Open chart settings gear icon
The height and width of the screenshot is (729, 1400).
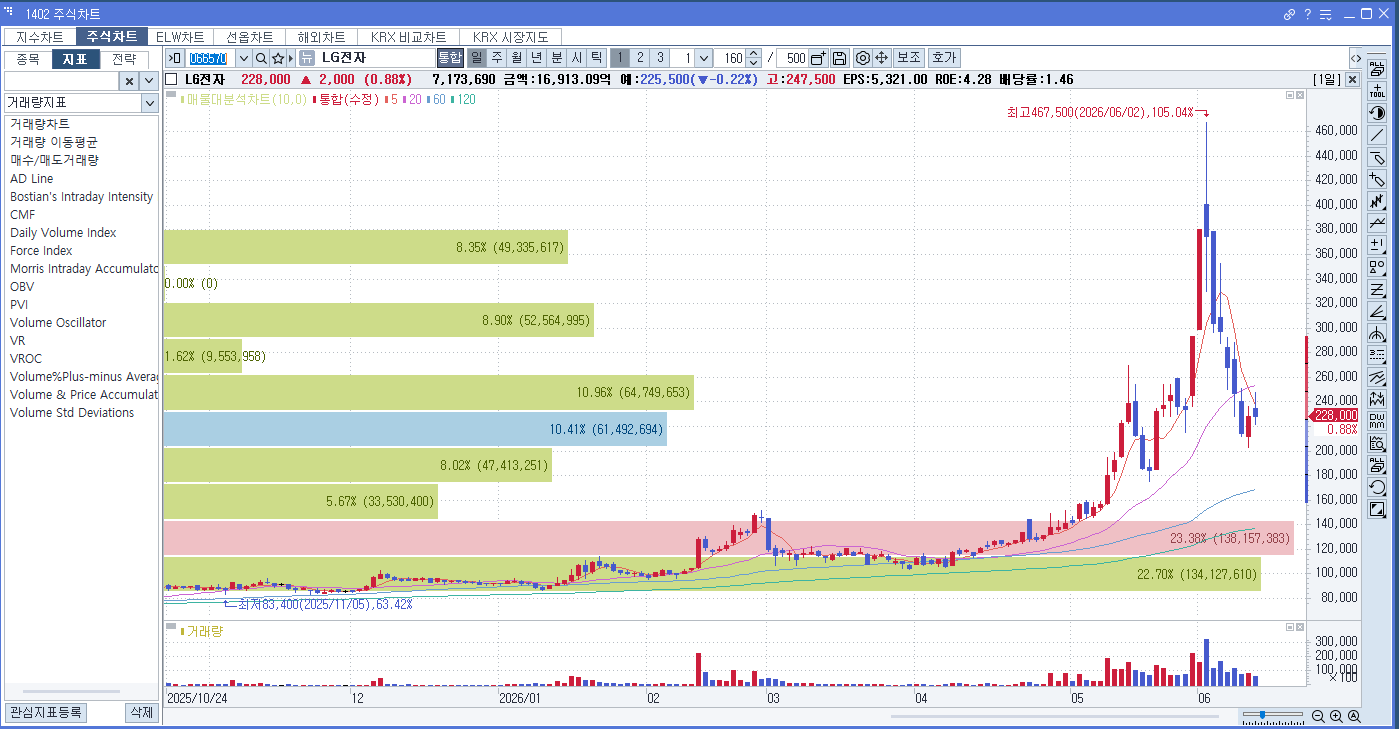point(863,58)
